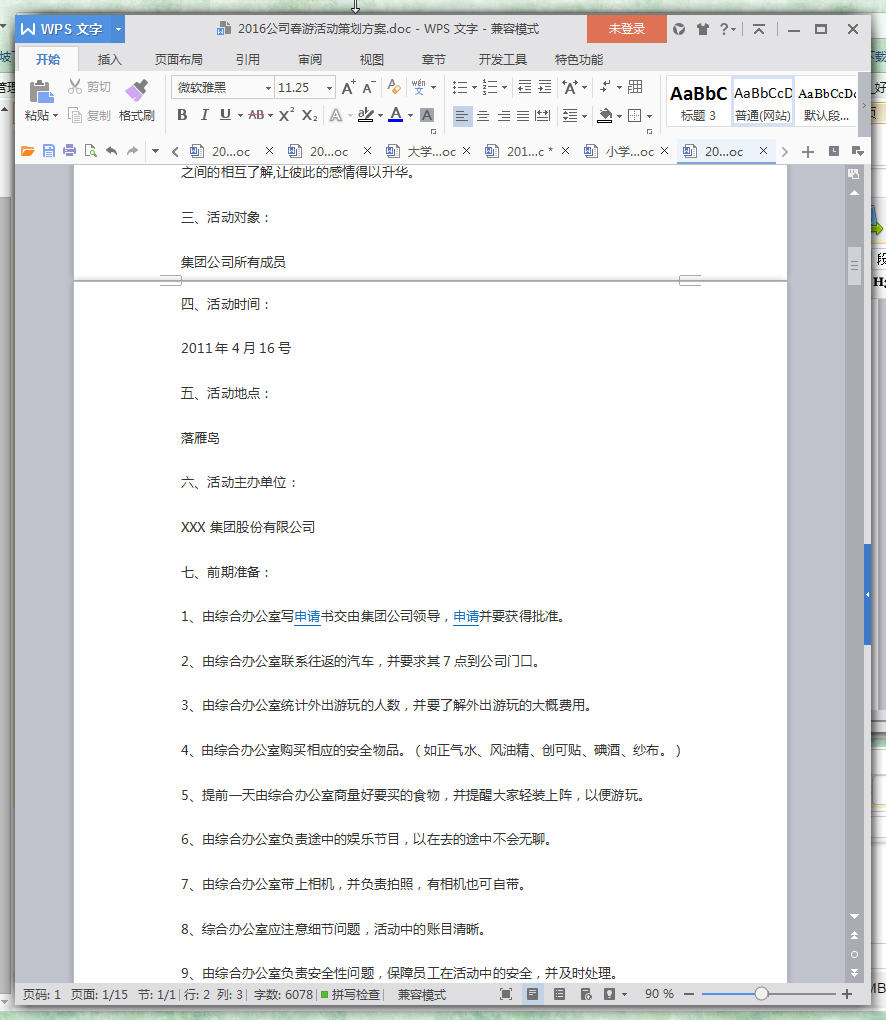This screenshot has width=886, height=1020.
Task: Open the 插入 (Insert) ribbon tab
Action: [x=109, y=59]
